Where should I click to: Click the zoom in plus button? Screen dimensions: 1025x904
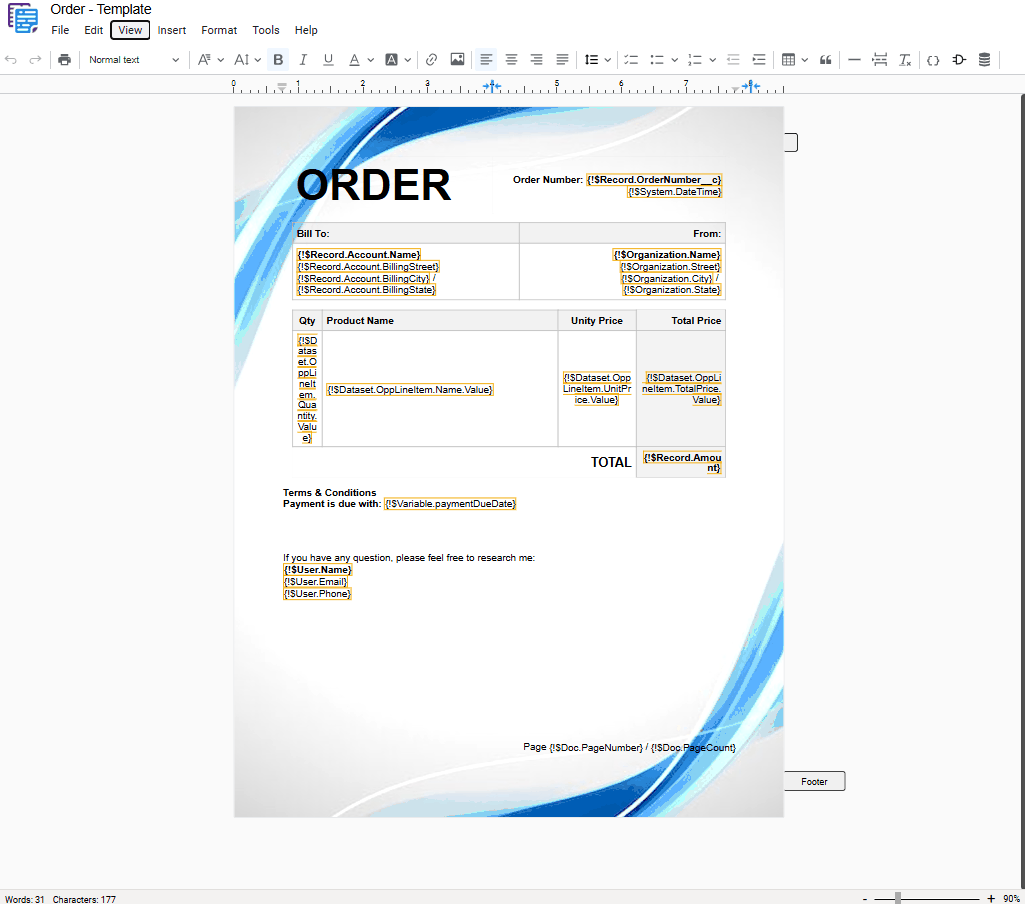click(991, 899)
